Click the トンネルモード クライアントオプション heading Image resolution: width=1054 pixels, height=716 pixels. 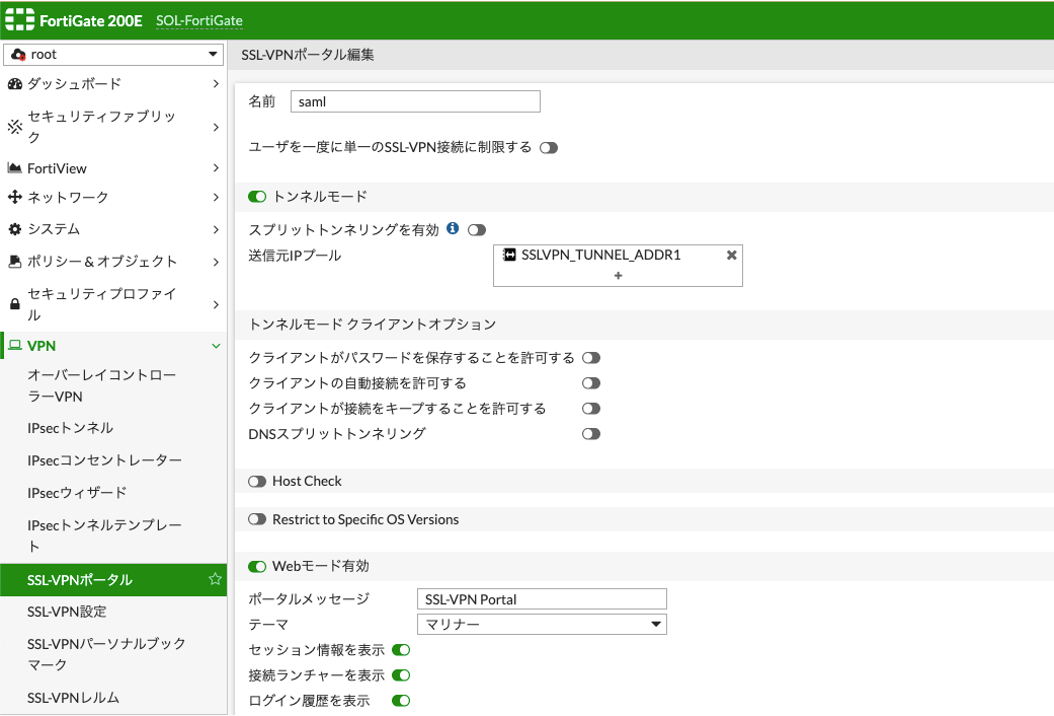pos(372,325)
